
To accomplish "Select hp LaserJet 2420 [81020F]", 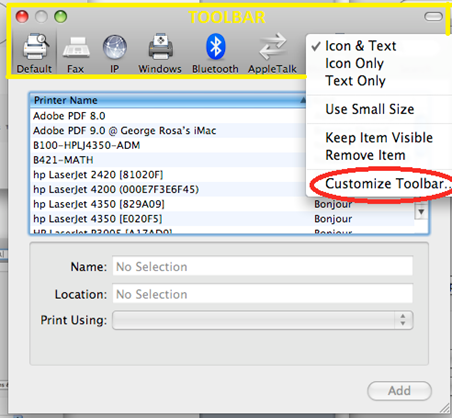I will click(x=168, y=175).
